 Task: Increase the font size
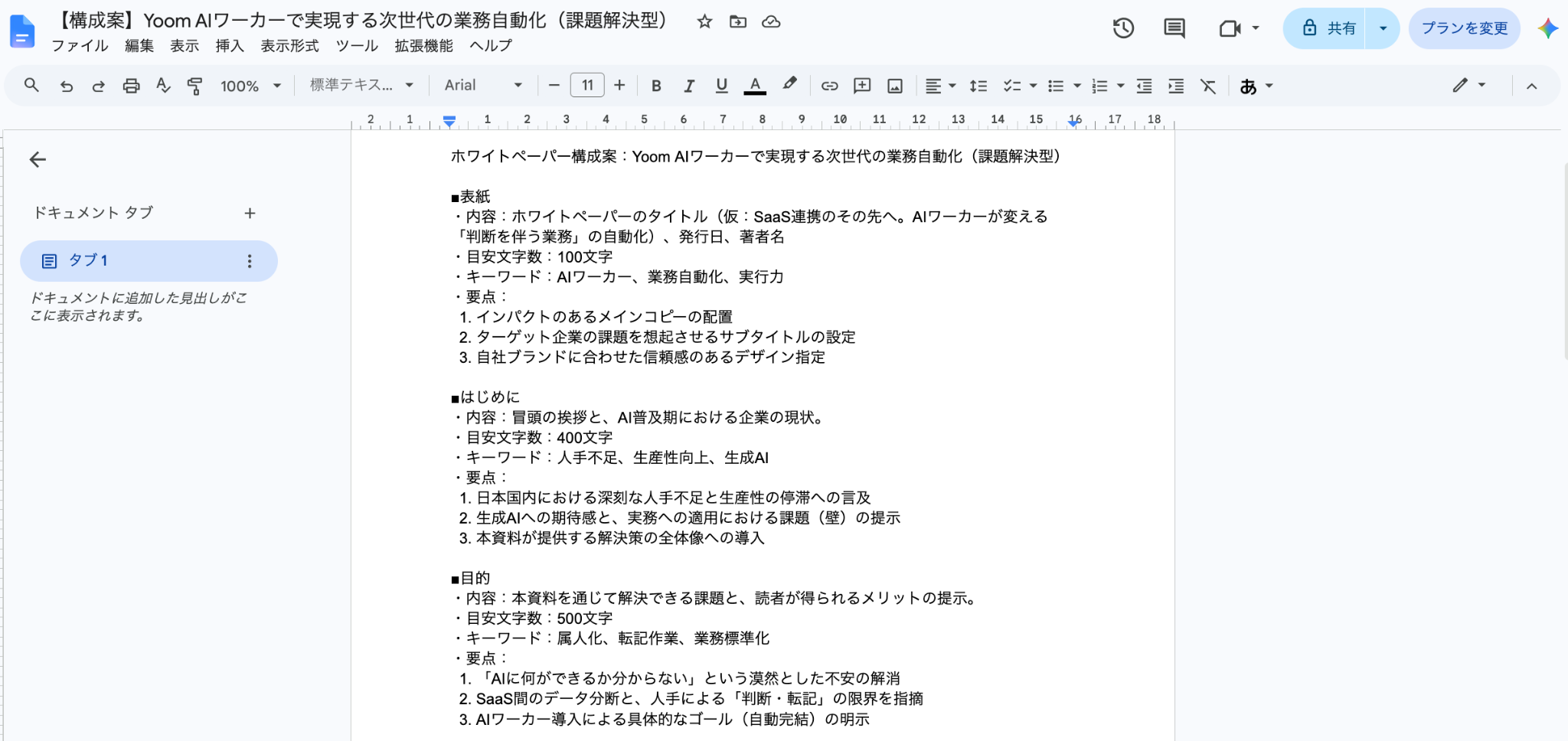[x=619, y=86]
